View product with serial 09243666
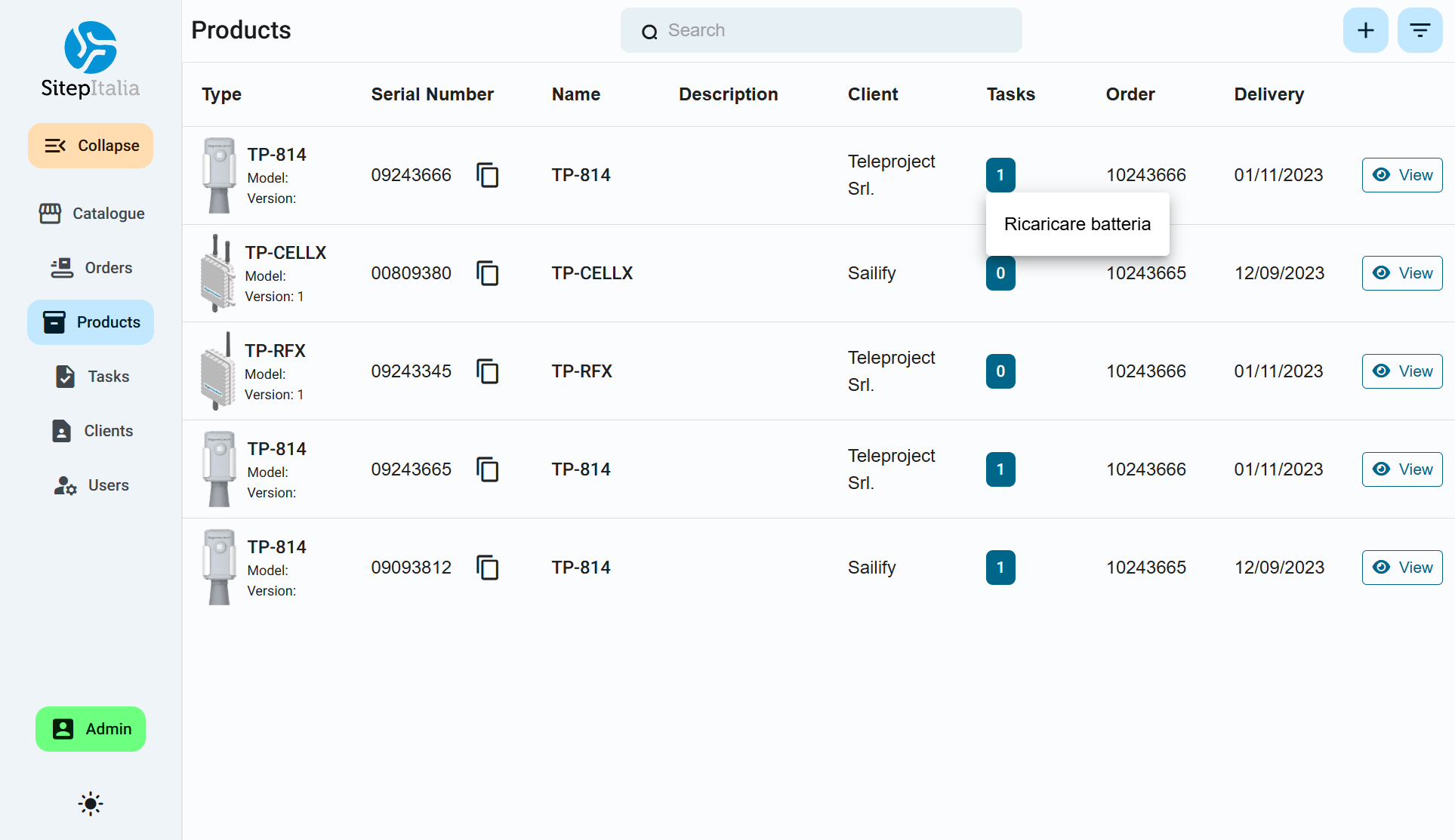 click(x=1402, y=175)
